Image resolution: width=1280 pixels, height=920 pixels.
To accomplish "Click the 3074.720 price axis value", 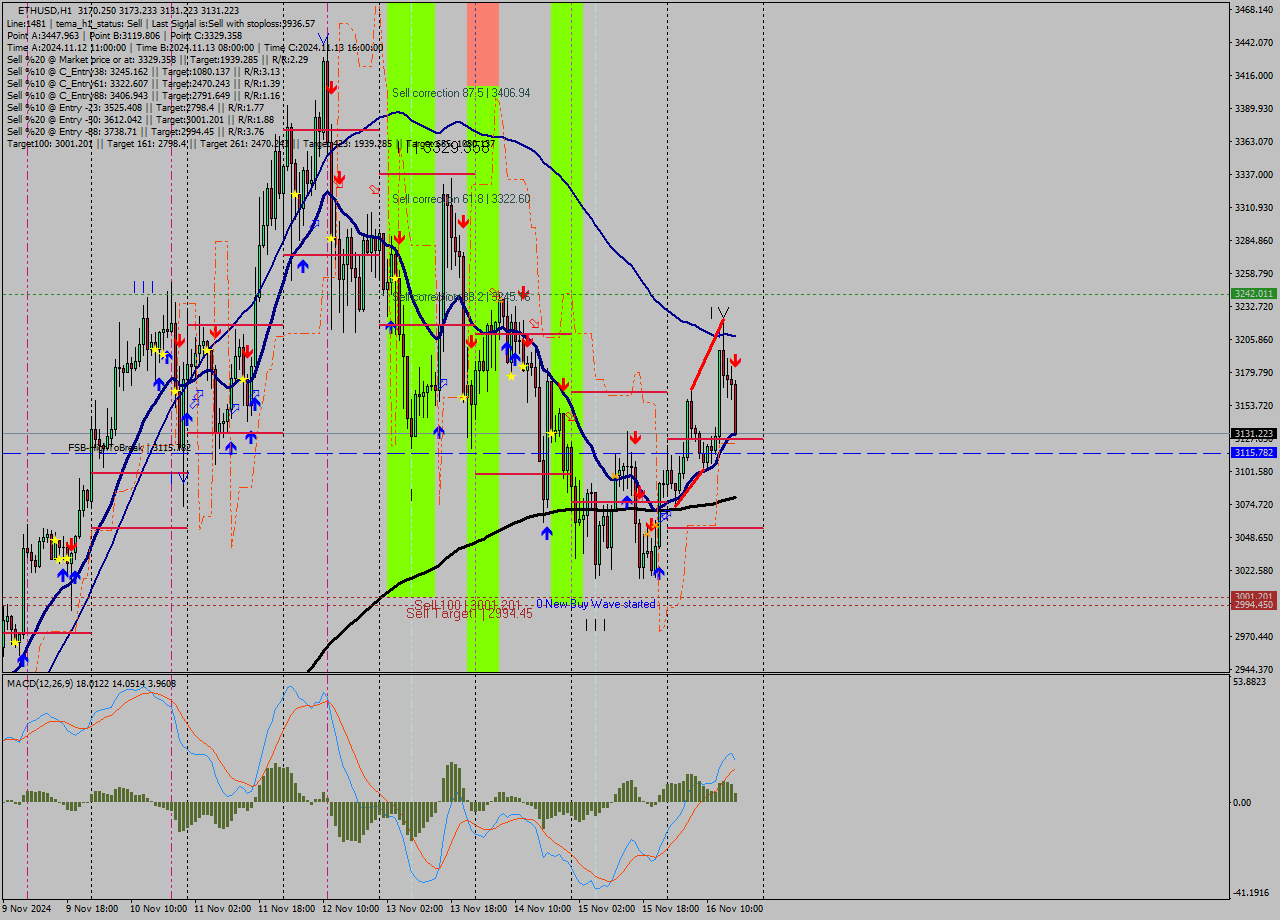I will pyautogui.click(x=1253, y=504).
